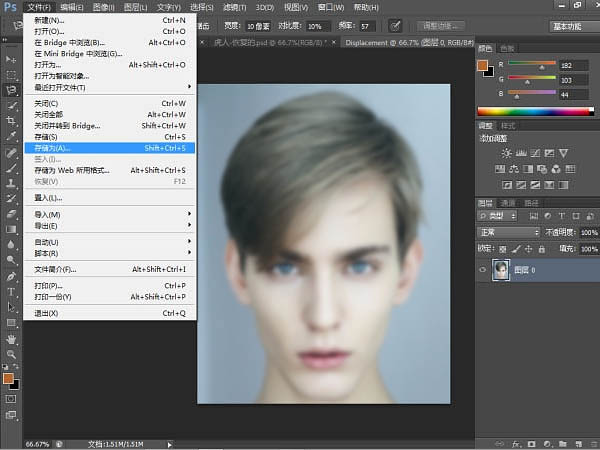Select the Dodge tool
The width and height of the screenshot is (600, 450).
[x=11, y=260]
